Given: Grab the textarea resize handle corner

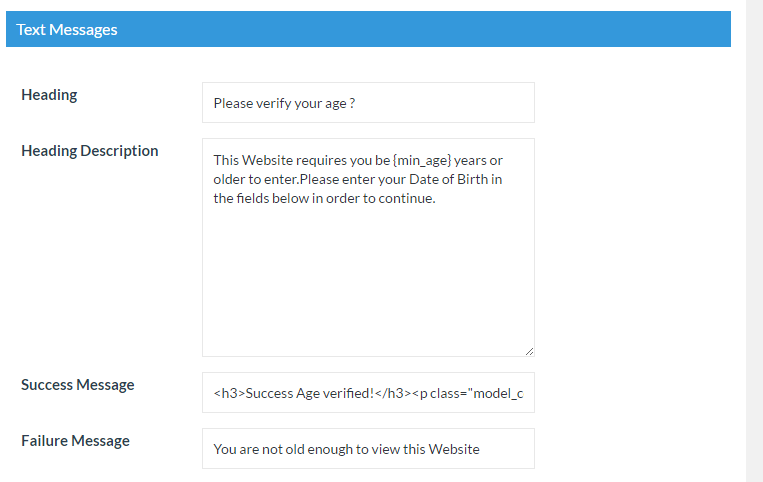Looking at the screenshot, I should coord(529,351).
